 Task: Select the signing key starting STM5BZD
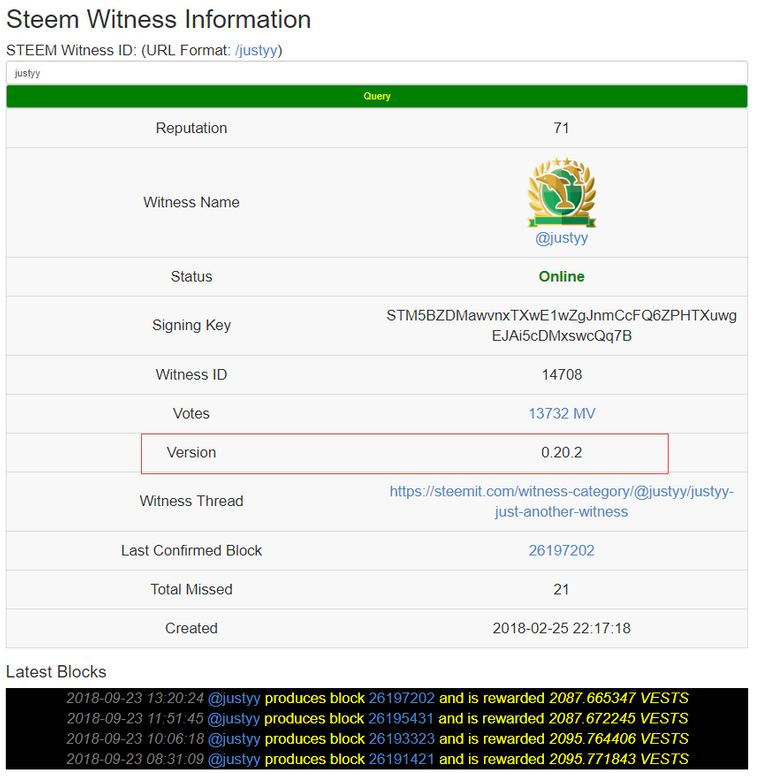562,326
